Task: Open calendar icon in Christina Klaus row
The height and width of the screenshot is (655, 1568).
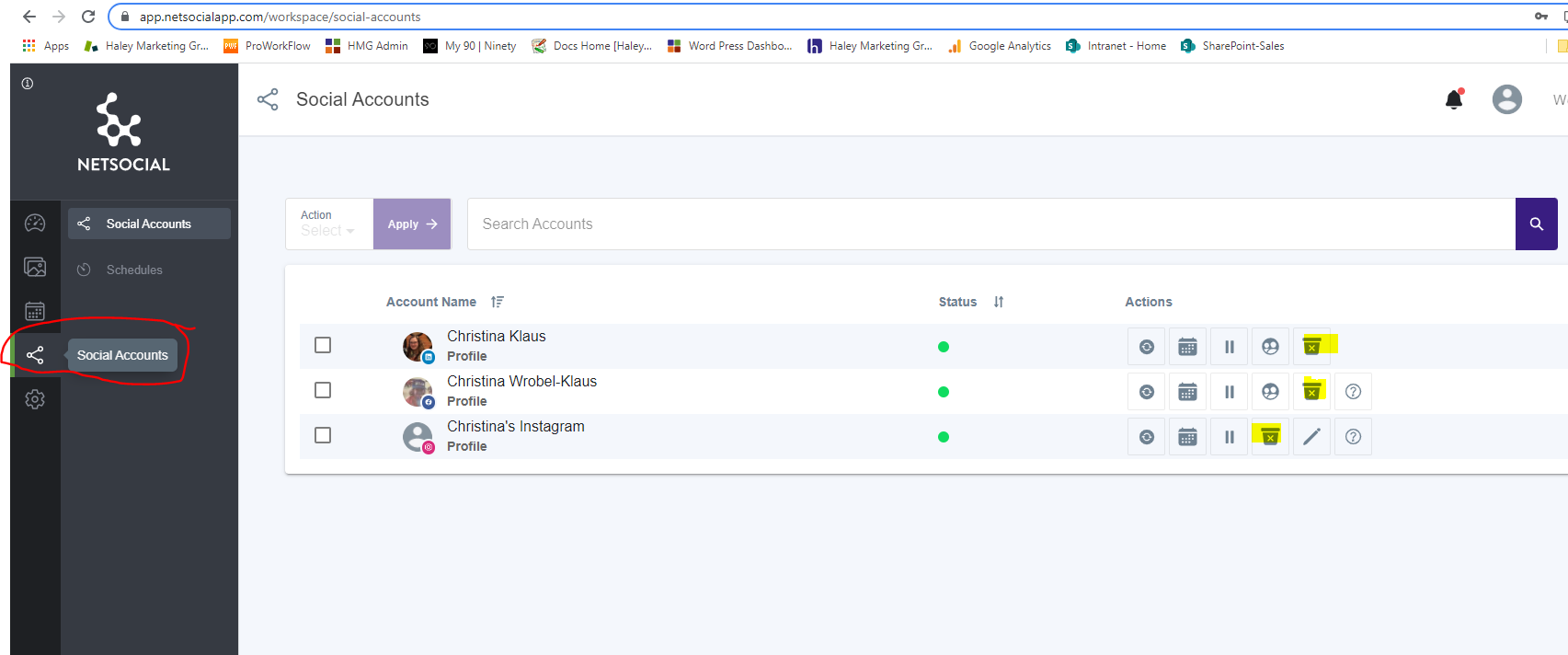Action: [x=1187, y=347]
